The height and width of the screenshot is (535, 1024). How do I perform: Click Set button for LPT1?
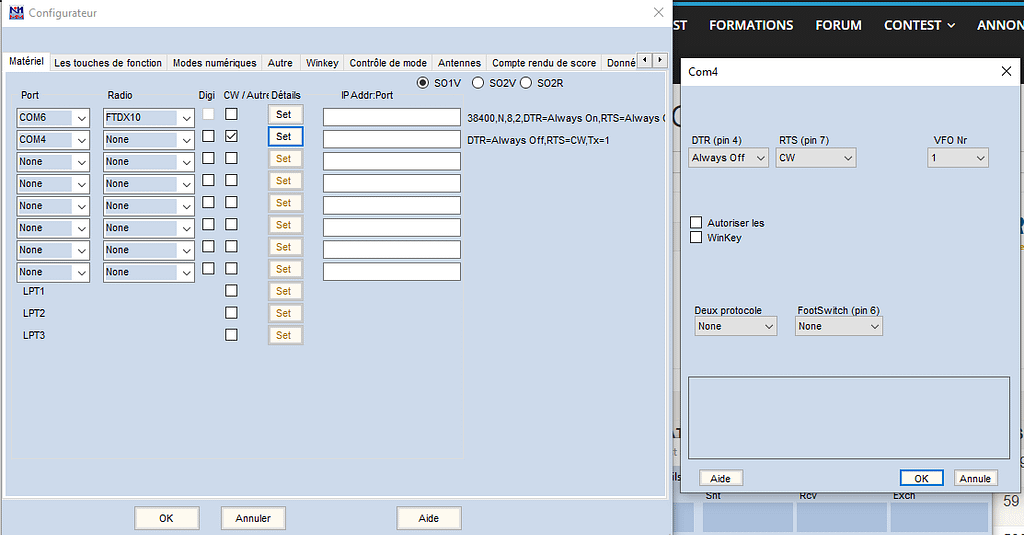[285, 291]
